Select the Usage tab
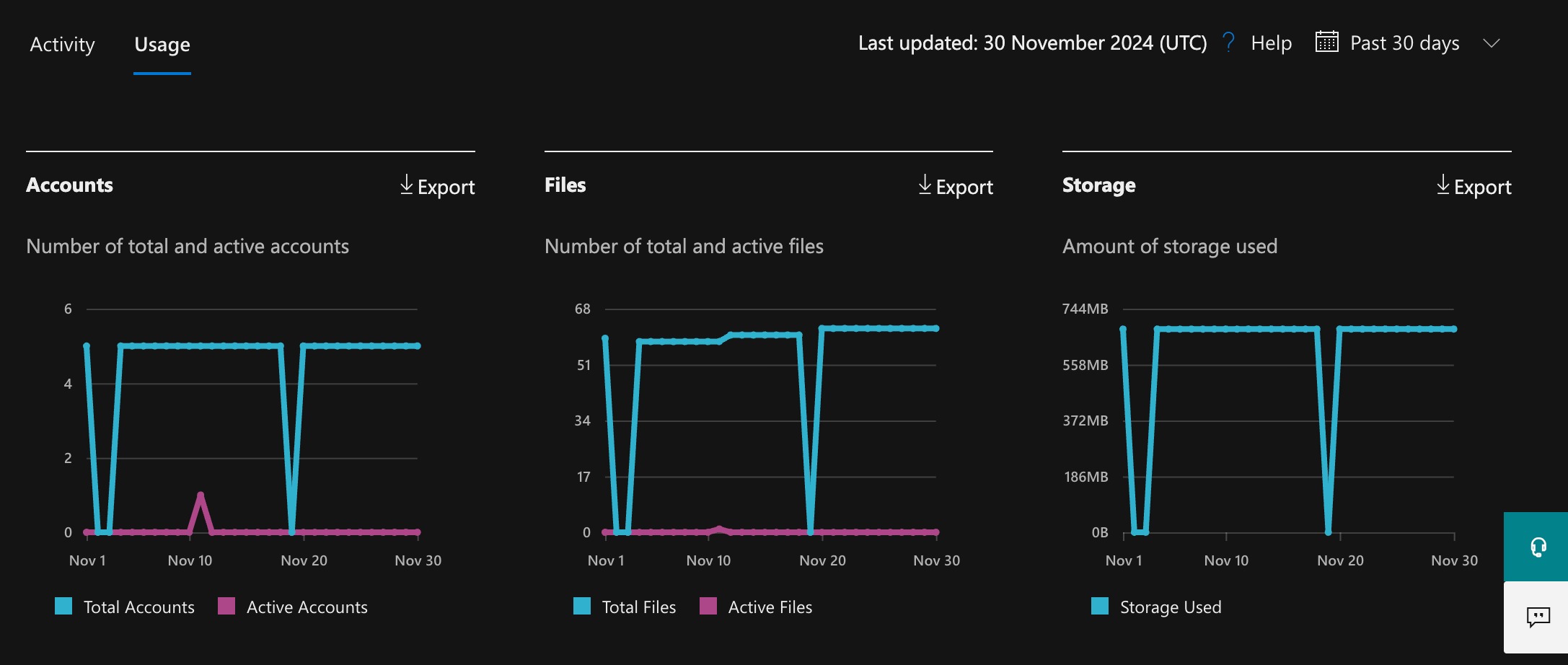 pos(162,45)
